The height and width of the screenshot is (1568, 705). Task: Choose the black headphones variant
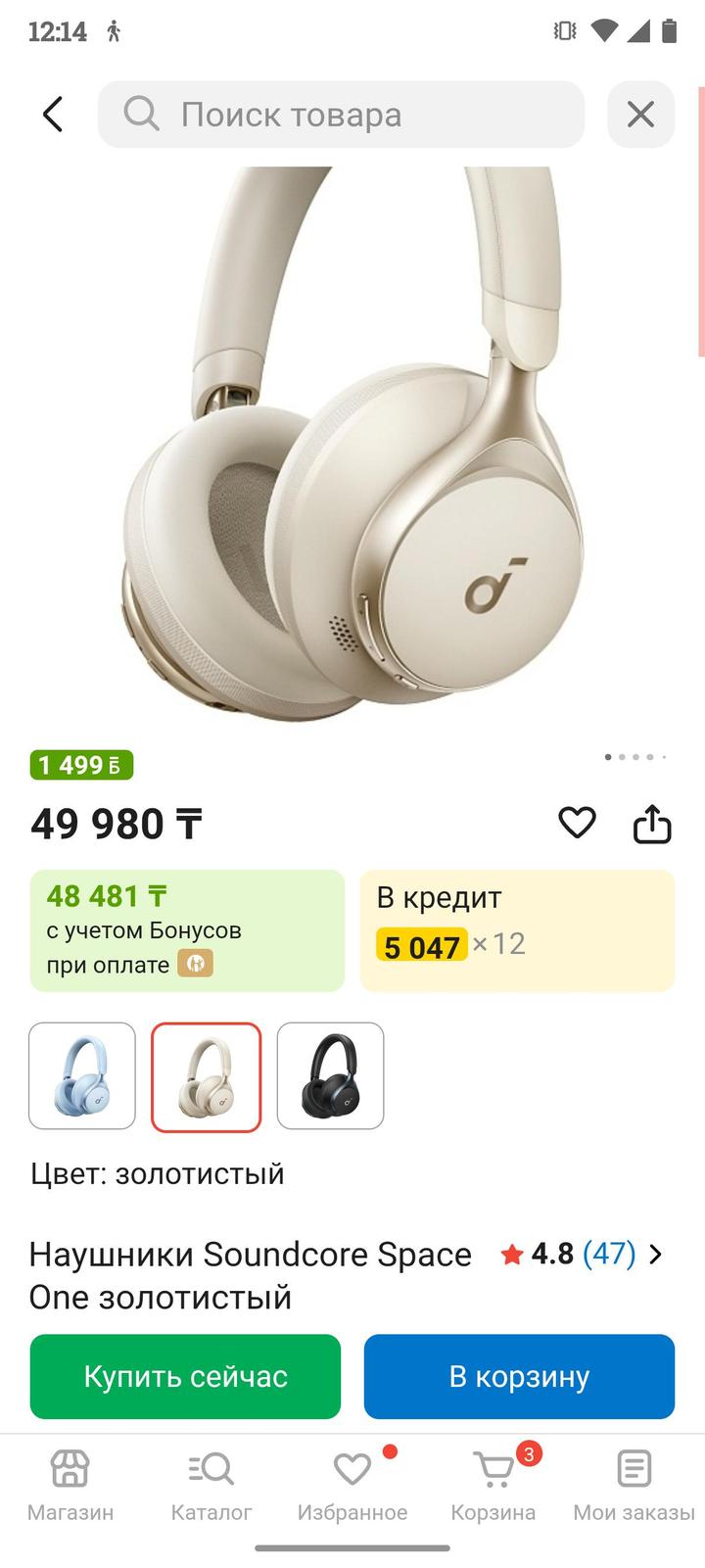(331, 1075)
